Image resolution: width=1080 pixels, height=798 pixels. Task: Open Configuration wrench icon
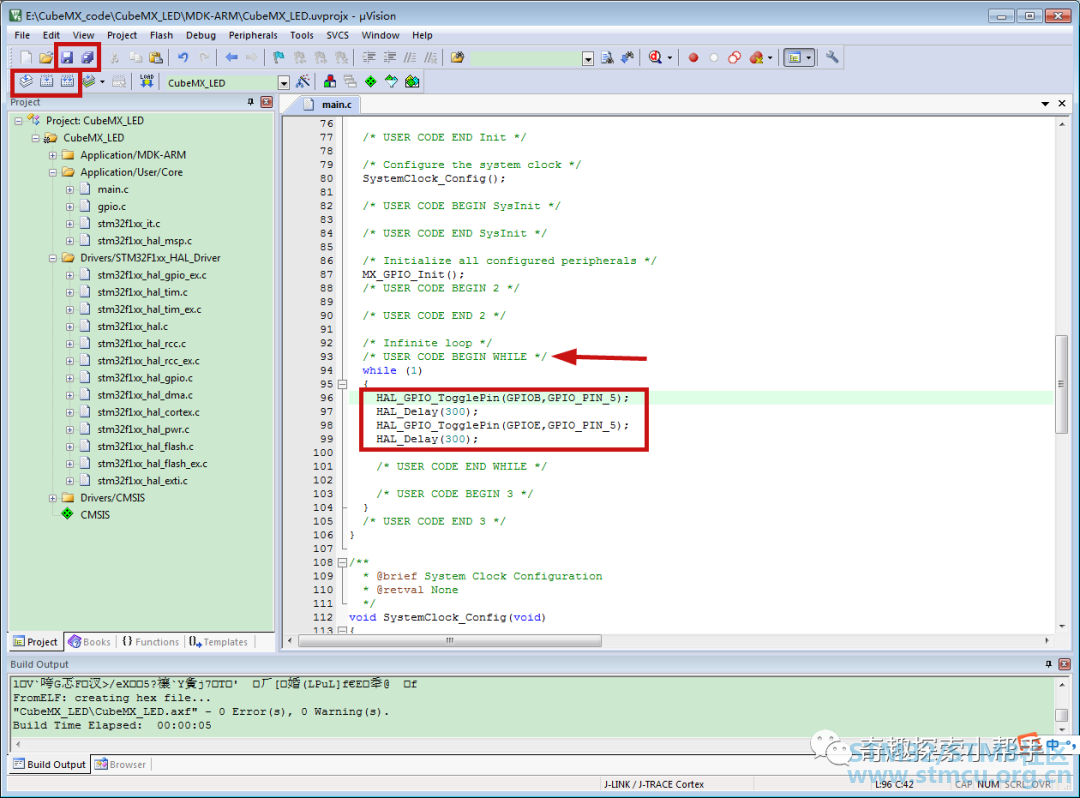(832, 58)
